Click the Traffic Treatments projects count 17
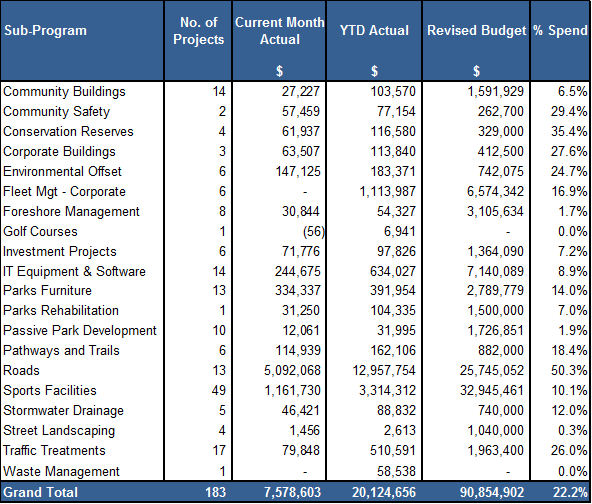Screen dimensions: 592x504 (x=219, y=450)
